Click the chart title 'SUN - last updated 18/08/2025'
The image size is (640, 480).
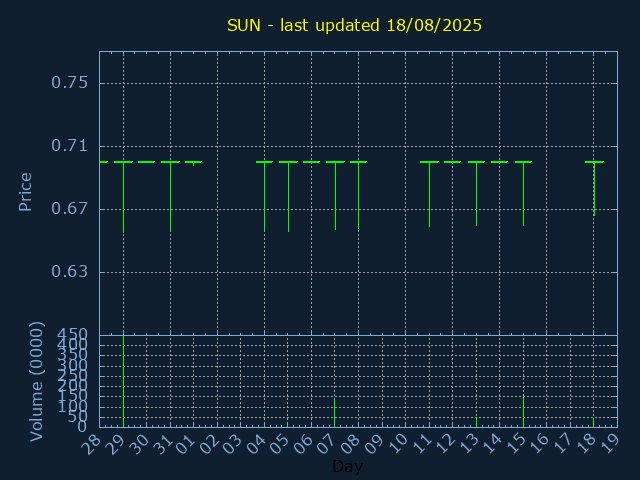[354, 25]
